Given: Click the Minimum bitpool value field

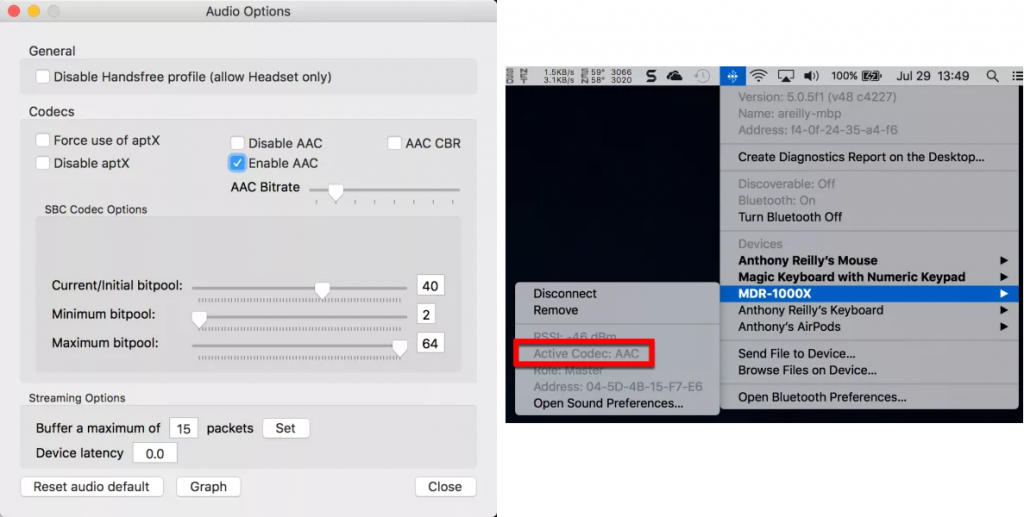Looking at the screenshot, I should (426, 315).
